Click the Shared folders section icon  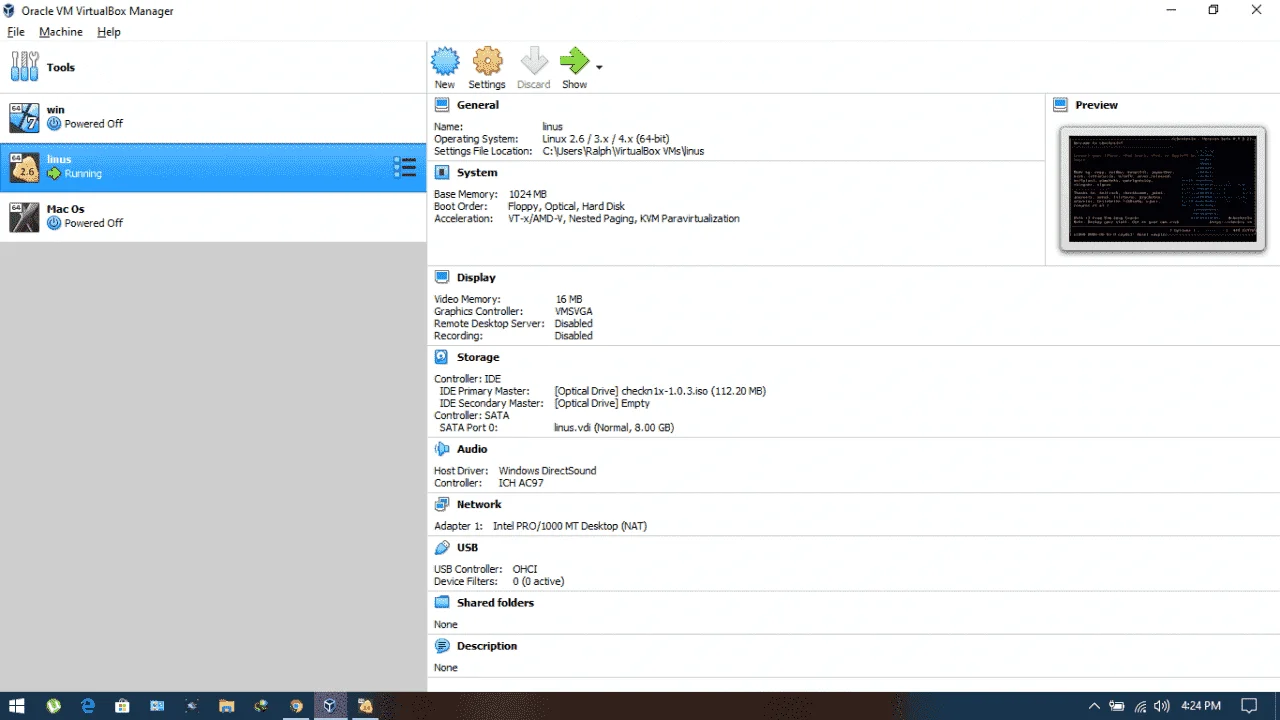(x=442, y=603)
